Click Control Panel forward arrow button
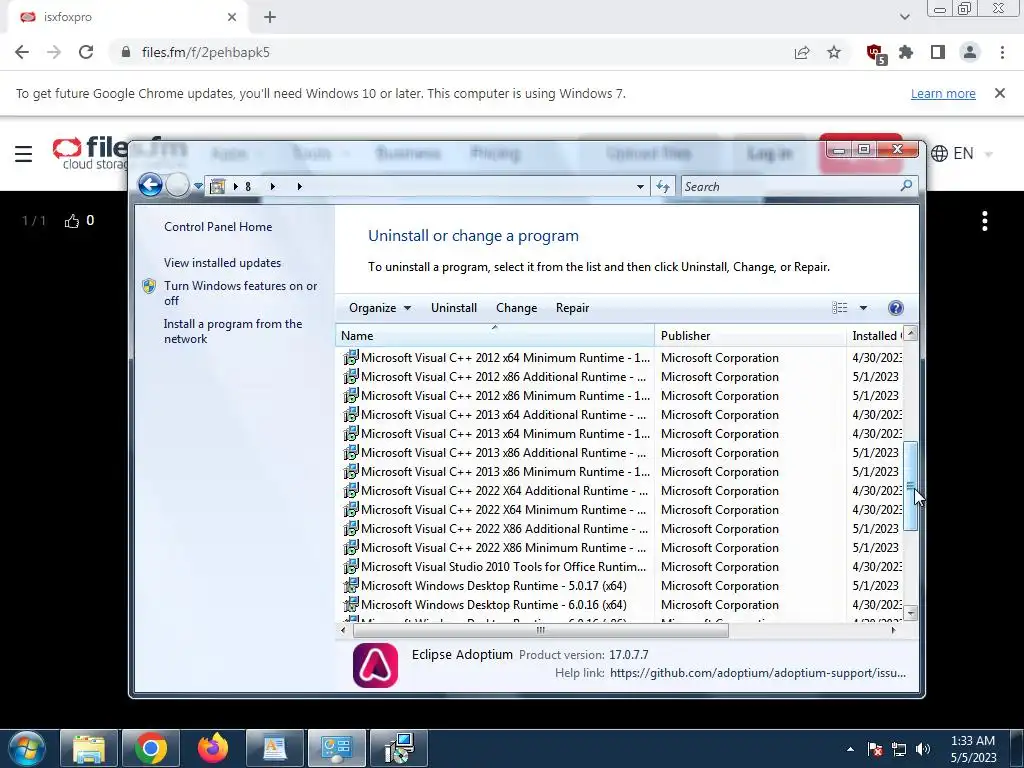1024x768 pixels. [x=177, y=185]
